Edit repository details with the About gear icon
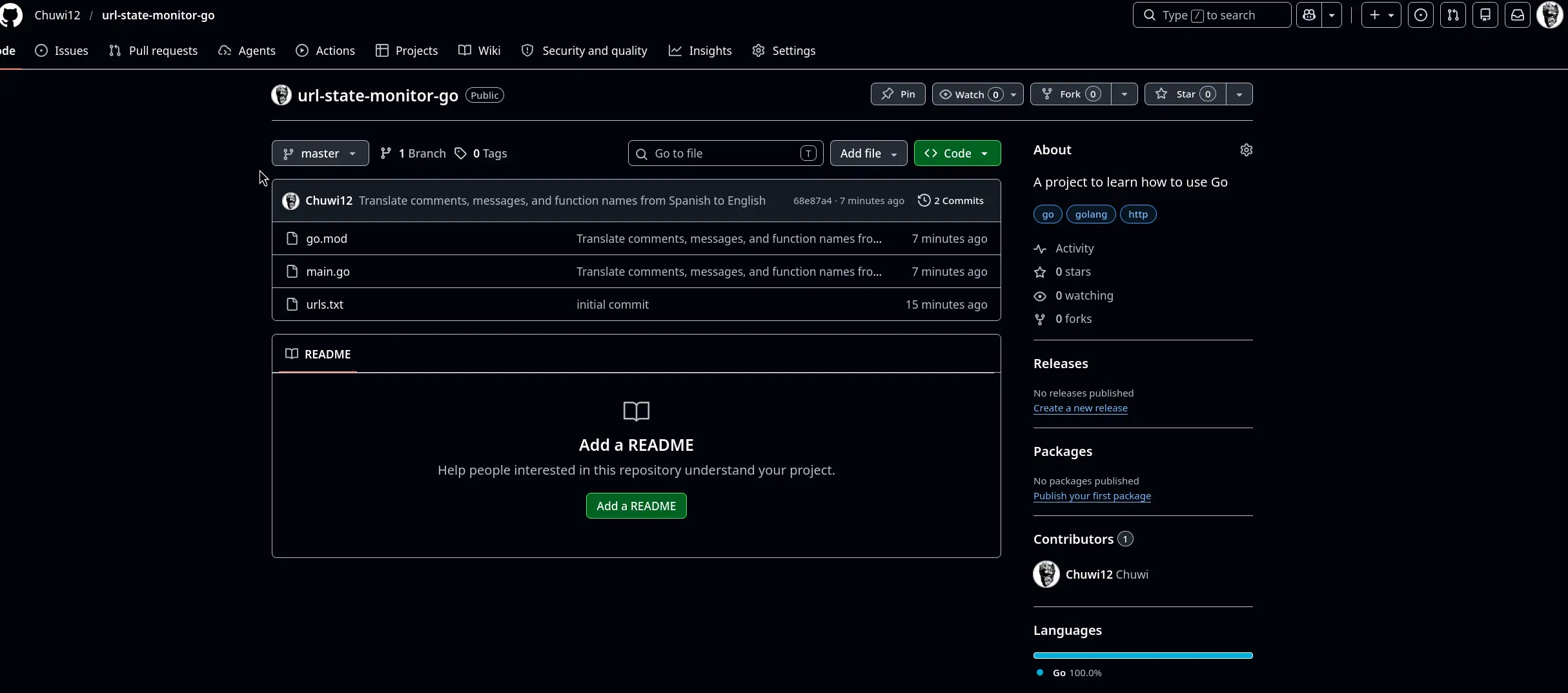The height and width of the screenshot is (693, 1568). (x=1247, y=150)
